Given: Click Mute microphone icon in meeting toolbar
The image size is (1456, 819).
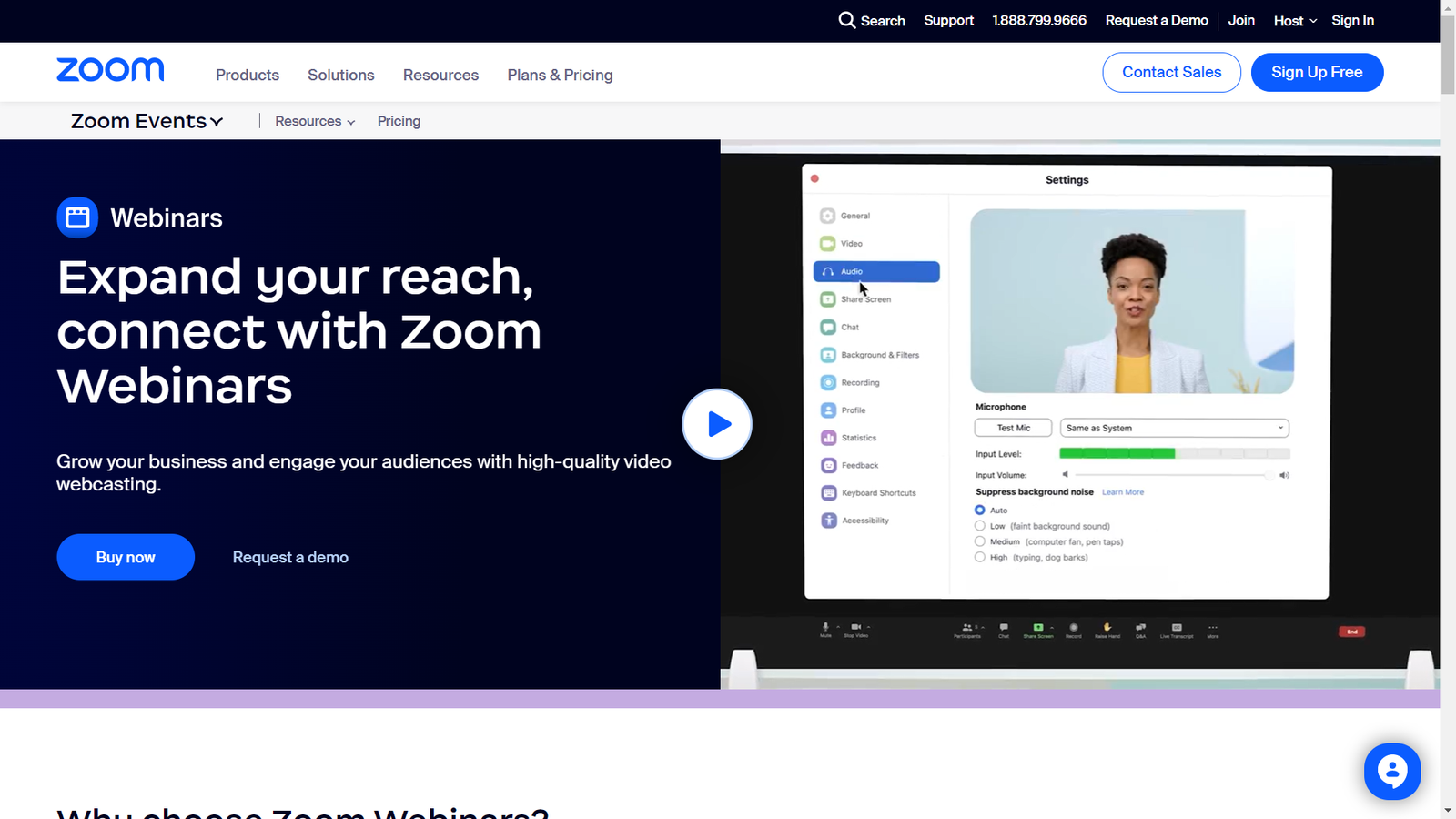Looking at the screenshot, I should coord(826,627).
